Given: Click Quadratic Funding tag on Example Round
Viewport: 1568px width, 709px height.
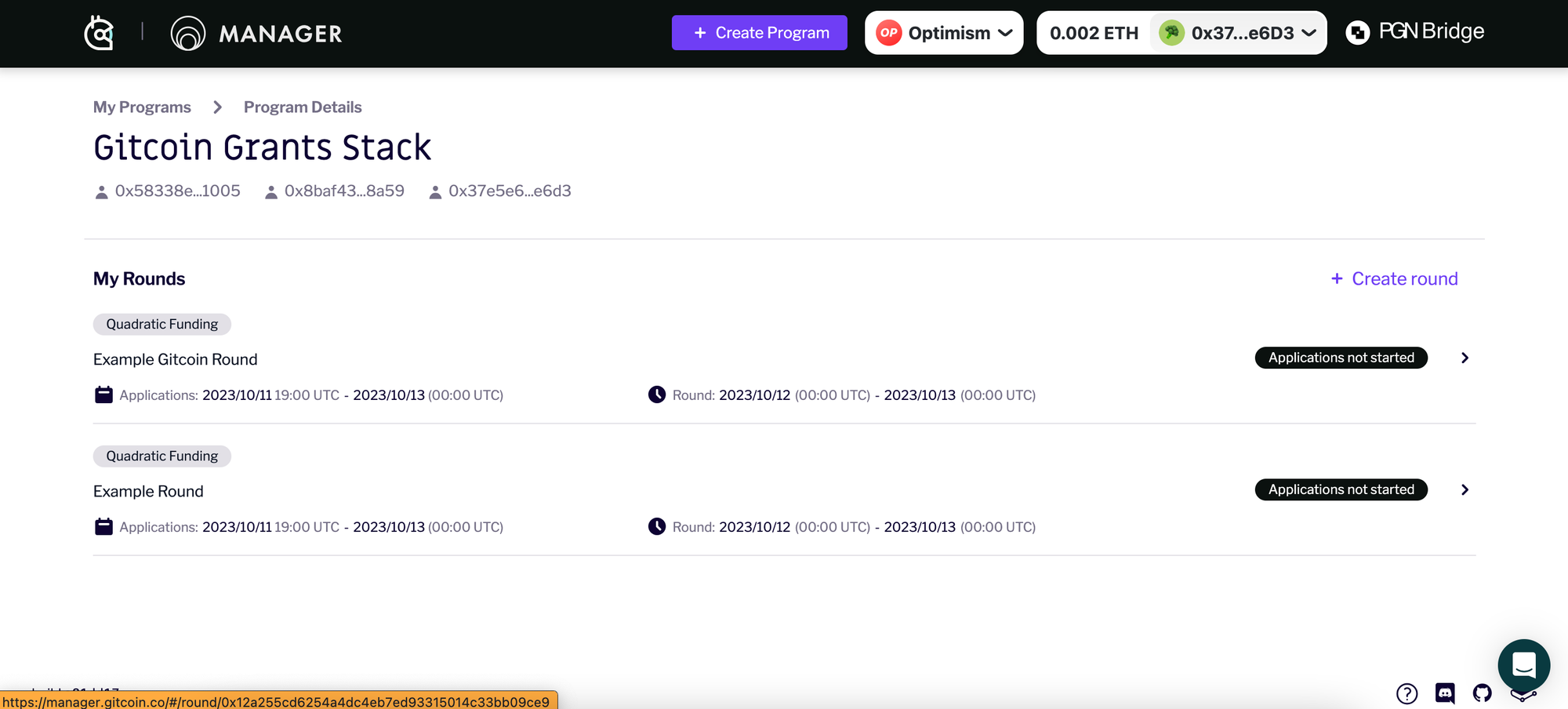Looking at the screenshot, I should click(162, 456).
